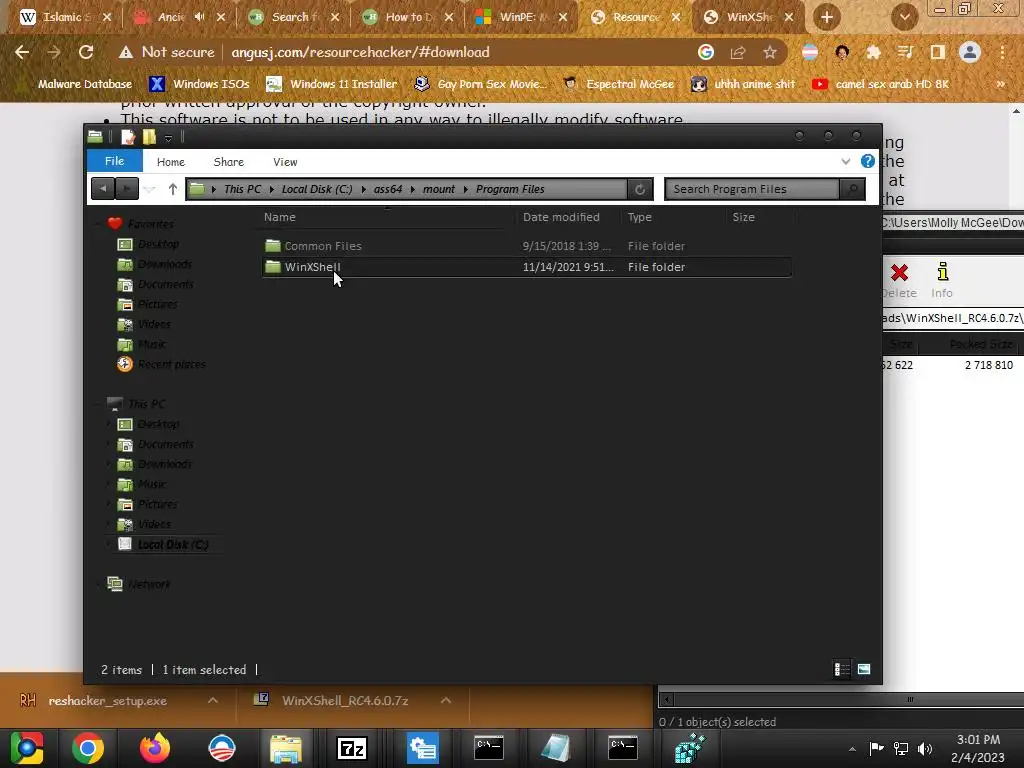Go back in Explorer navigation
This screenshot has width=1024, height=768.
(x=103, y=189)
